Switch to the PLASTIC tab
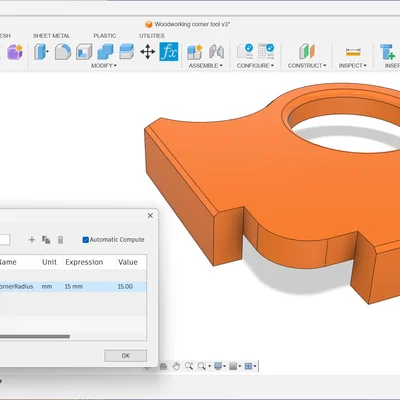400x400 pixels. click(105, 36)
